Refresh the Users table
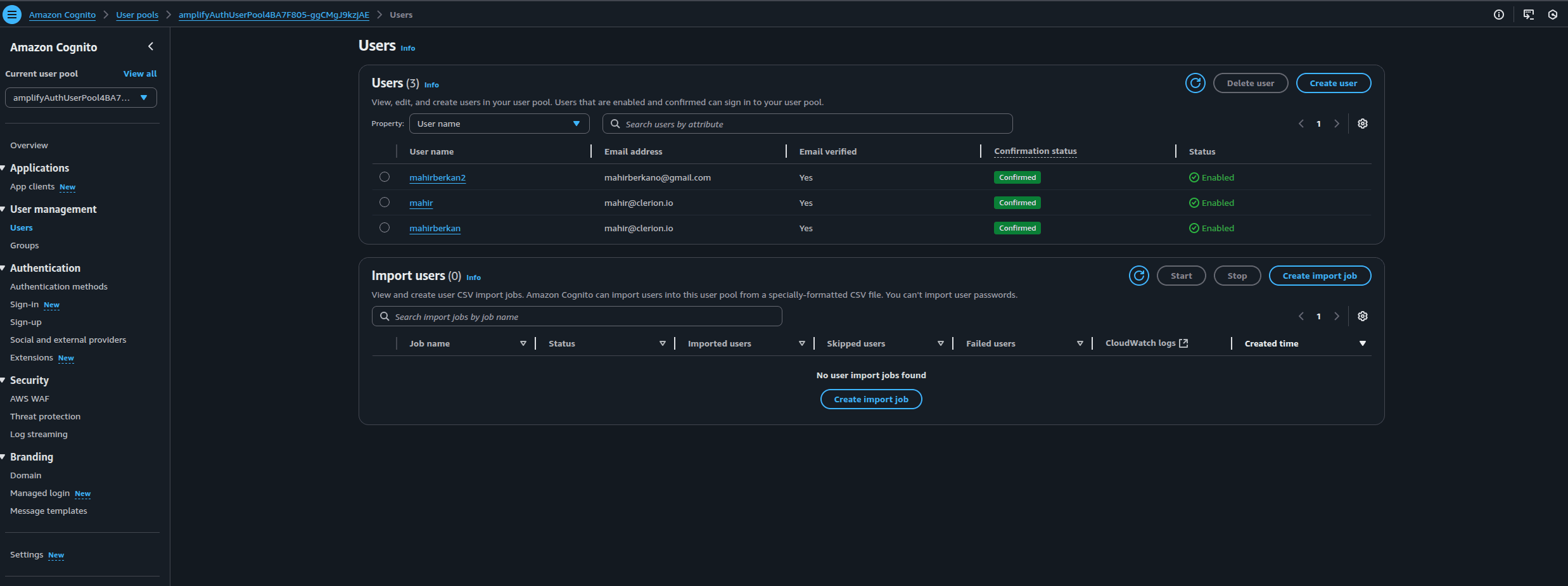The image size is (1568, 586). [x=1195, y=83]
